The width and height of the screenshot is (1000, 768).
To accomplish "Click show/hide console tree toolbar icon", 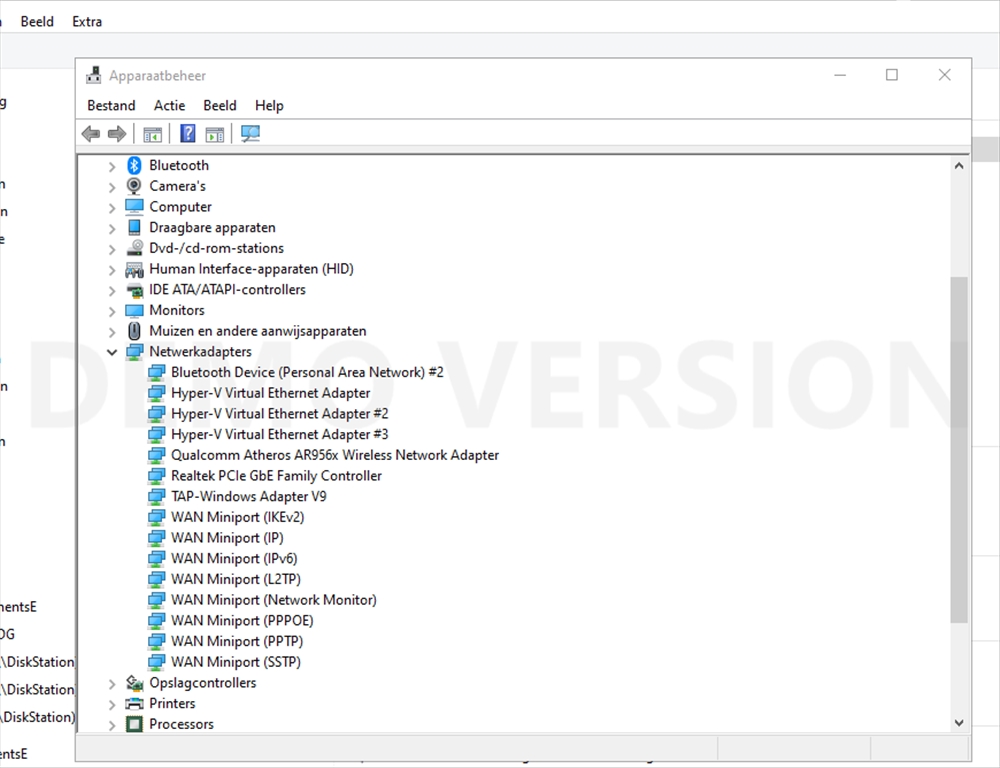I will click(x=152, y=134).
